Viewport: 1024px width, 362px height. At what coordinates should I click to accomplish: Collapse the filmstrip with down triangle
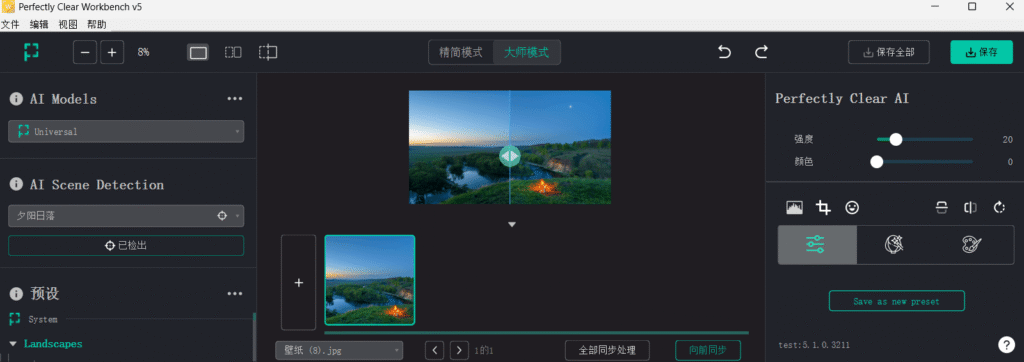(x=512, y=224)
